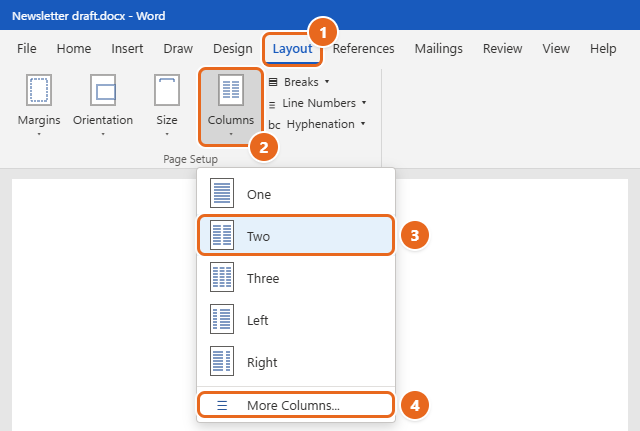Expand the arrow under Columns

(x=231, y=134)
